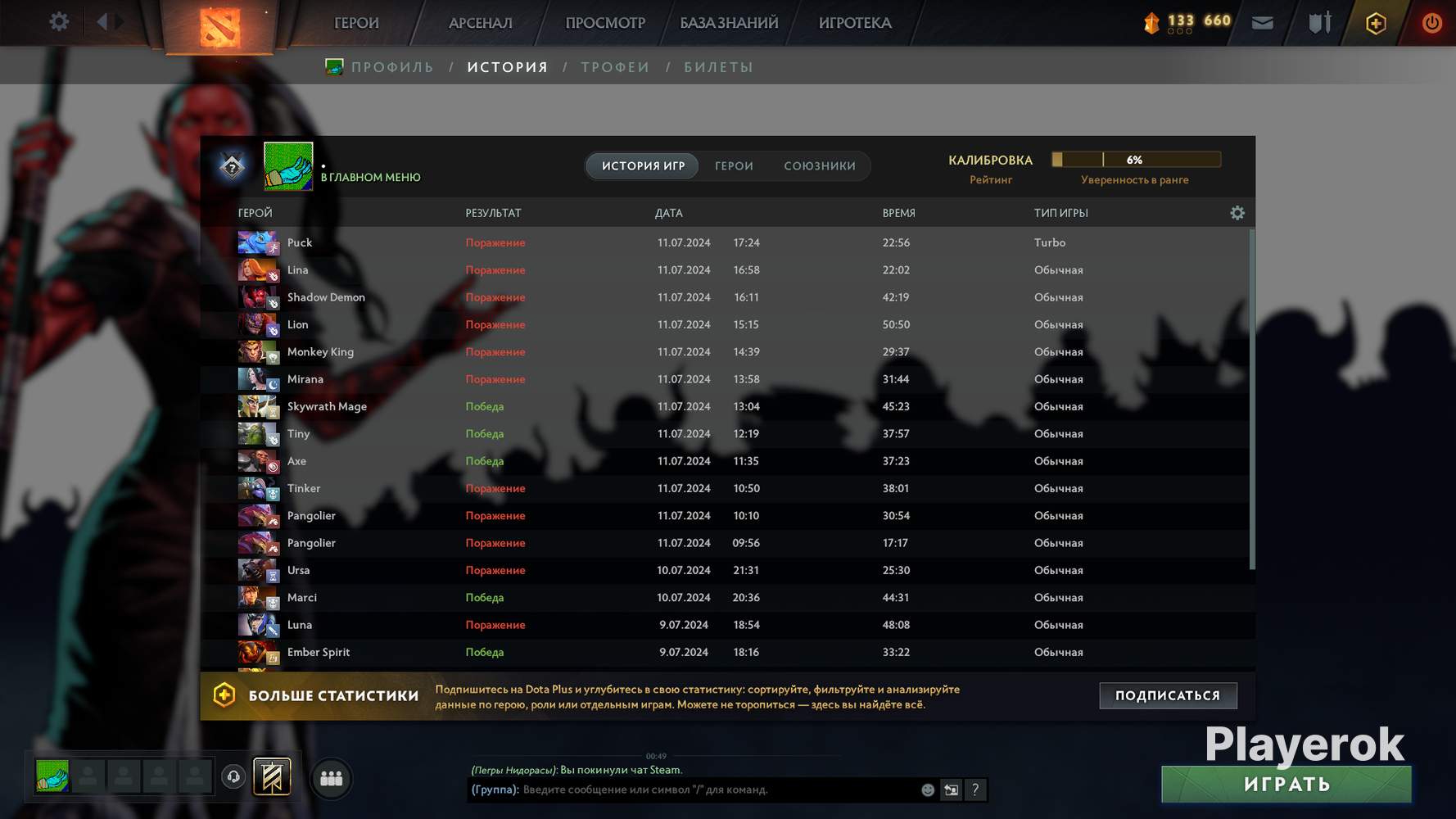
Task: Switch to the ГЕРОИ history toggle
Action: [734, 166]
